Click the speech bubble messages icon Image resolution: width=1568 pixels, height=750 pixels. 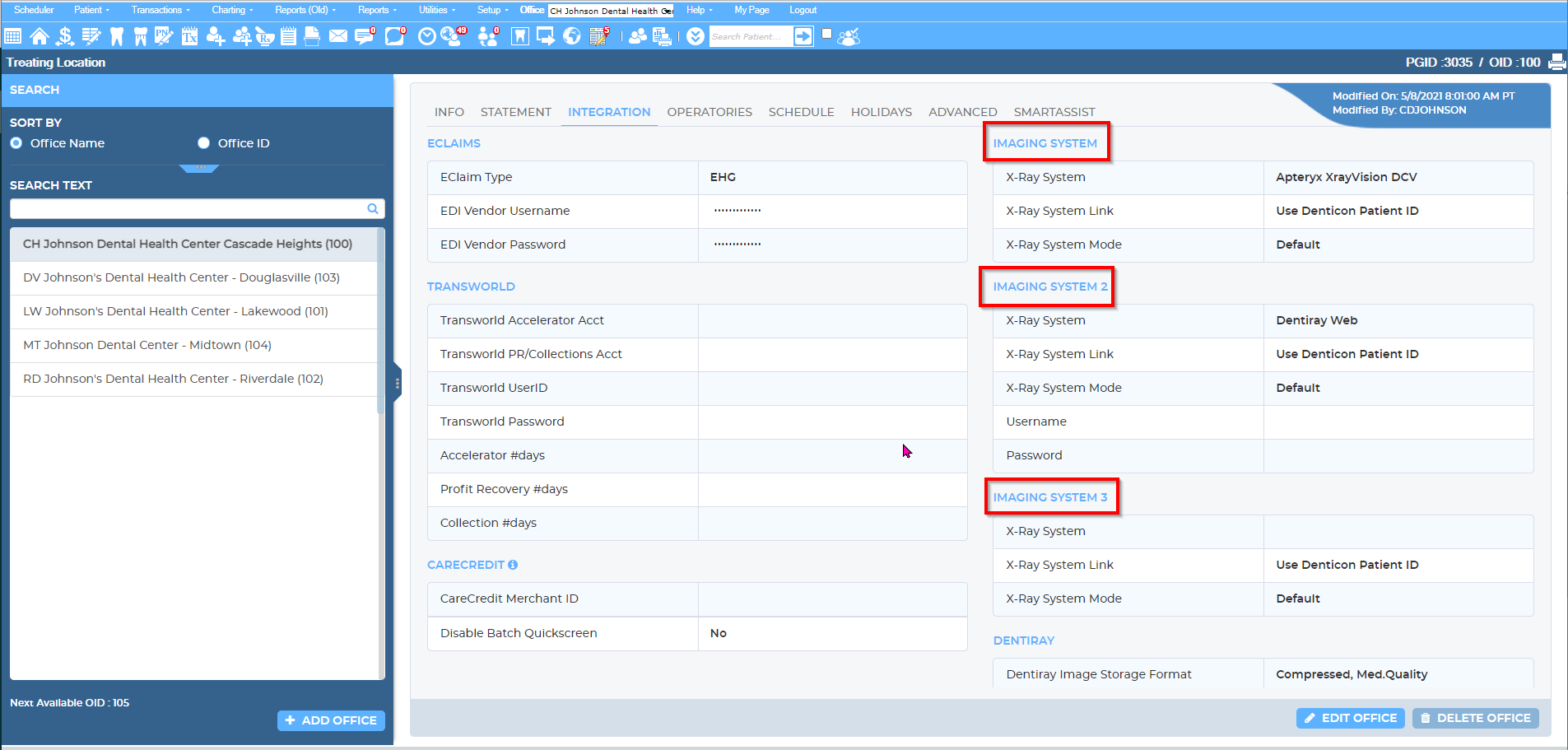pyautogui.click(x=395, y=36)
